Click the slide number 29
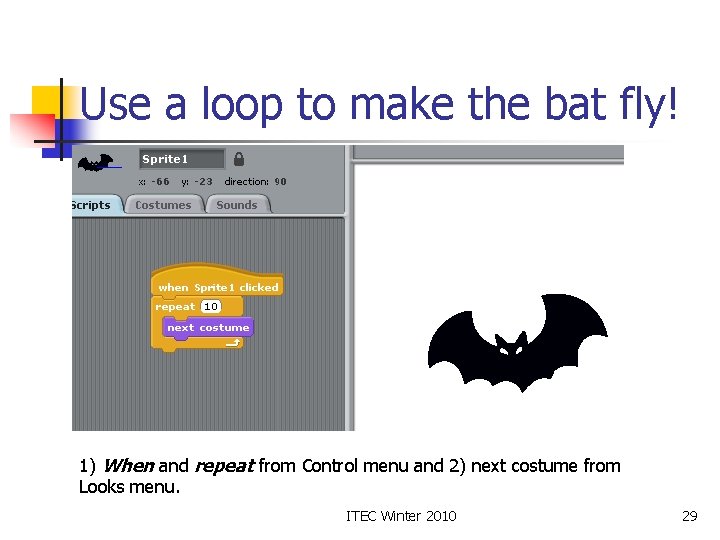 [690, 516]
